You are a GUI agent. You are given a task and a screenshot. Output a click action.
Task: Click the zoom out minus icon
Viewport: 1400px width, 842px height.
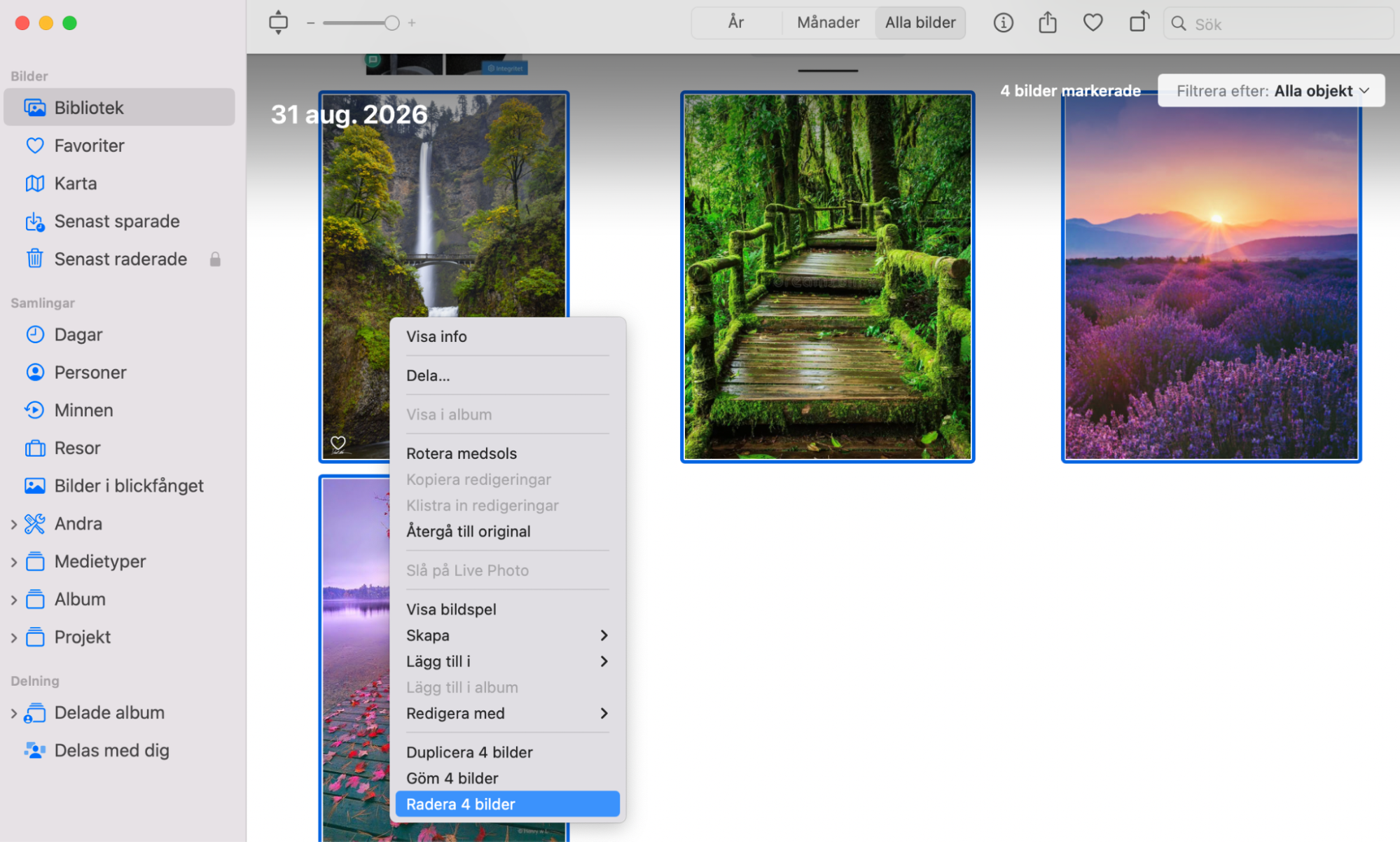click(x=310, y=23)
